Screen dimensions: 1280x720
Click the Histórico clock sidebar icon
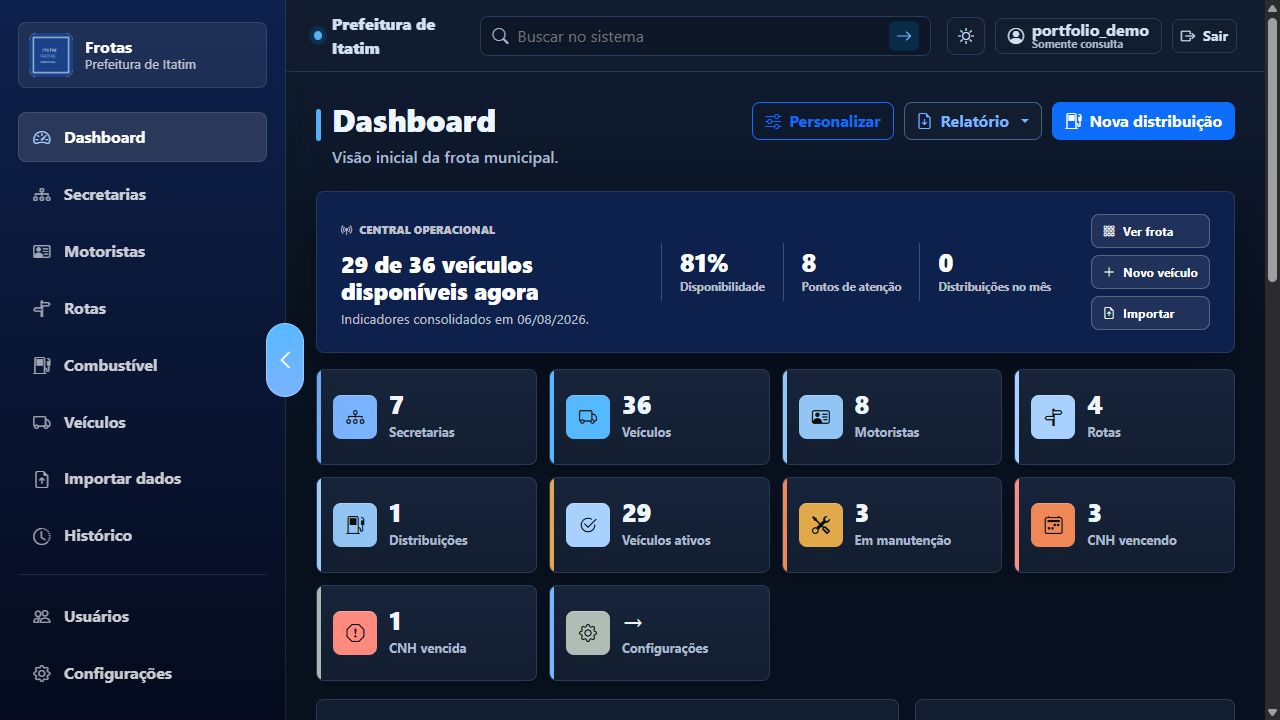click(x=42, y=536)
